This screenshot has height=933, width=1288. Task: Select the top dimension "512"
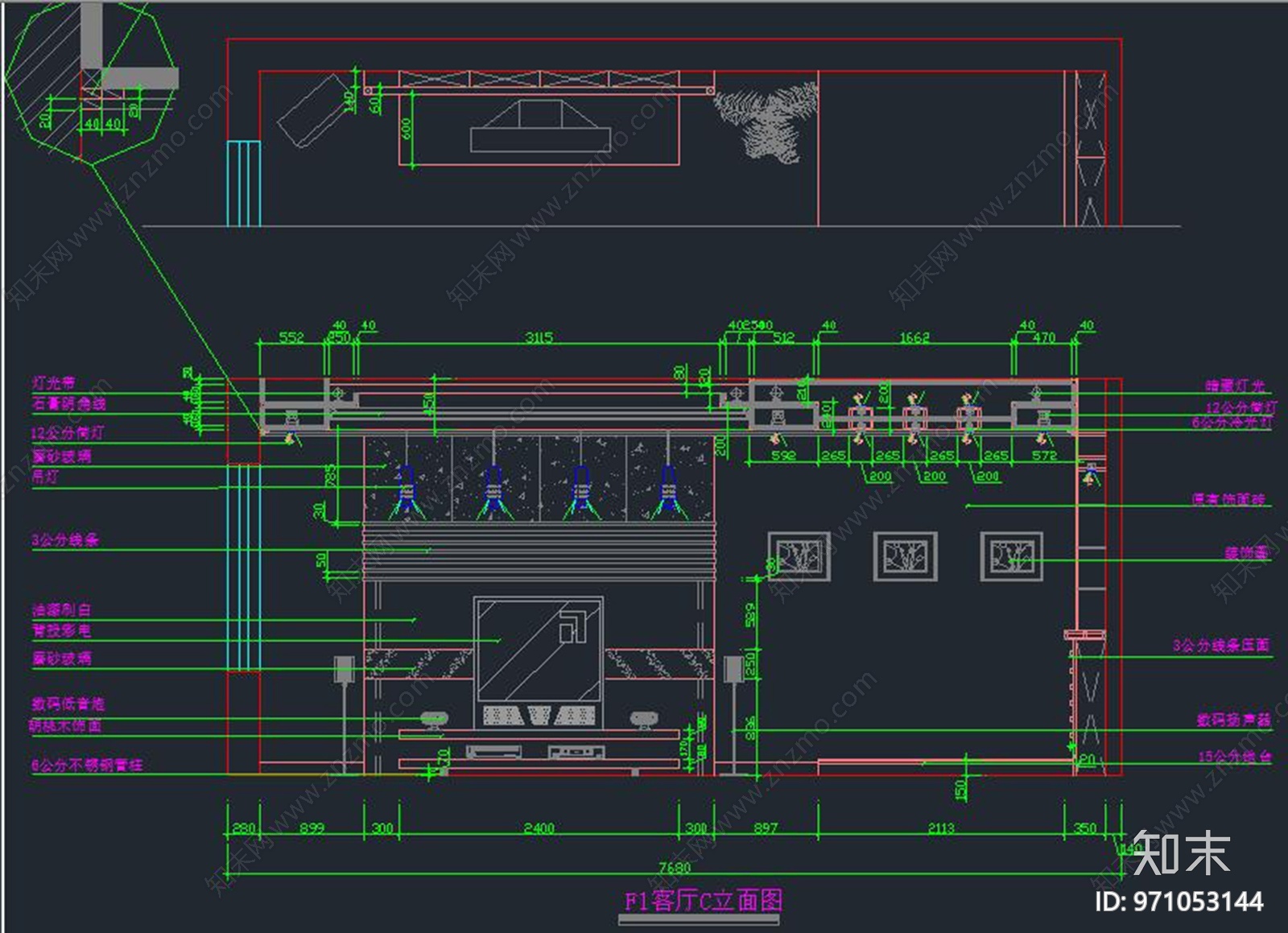[783, 337]
